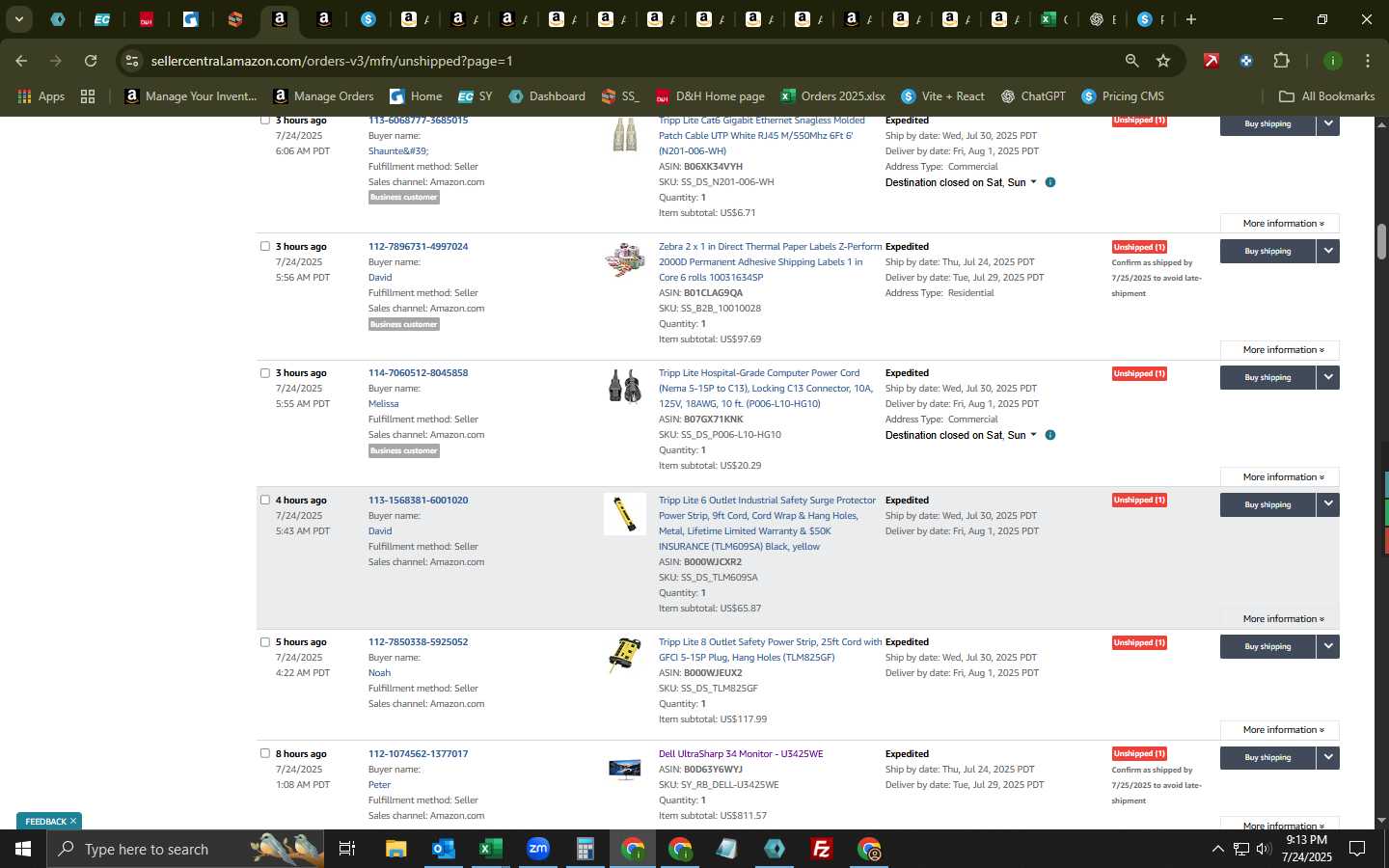The width and height of the screenshot is (1389, 868).
Task: Open Dell UltraSharp 34 Monitor product link
Action: (x=741, y=754)
